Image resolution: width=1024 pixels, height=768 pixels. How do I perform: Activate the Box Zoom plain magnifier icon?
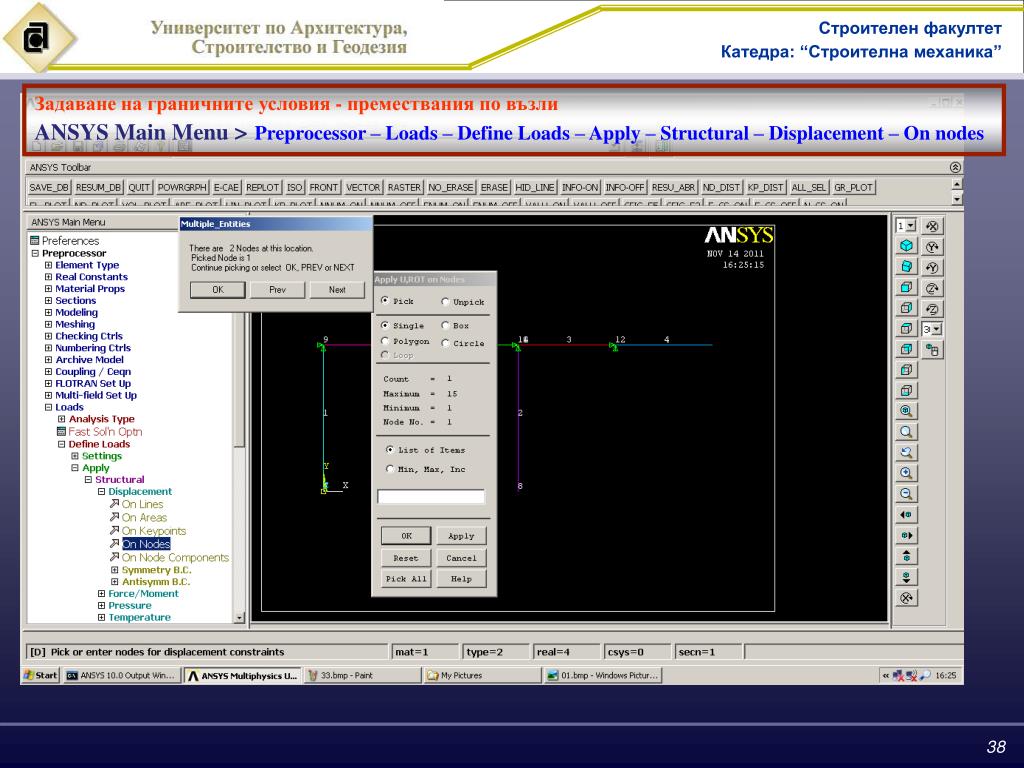coord(906,432)
